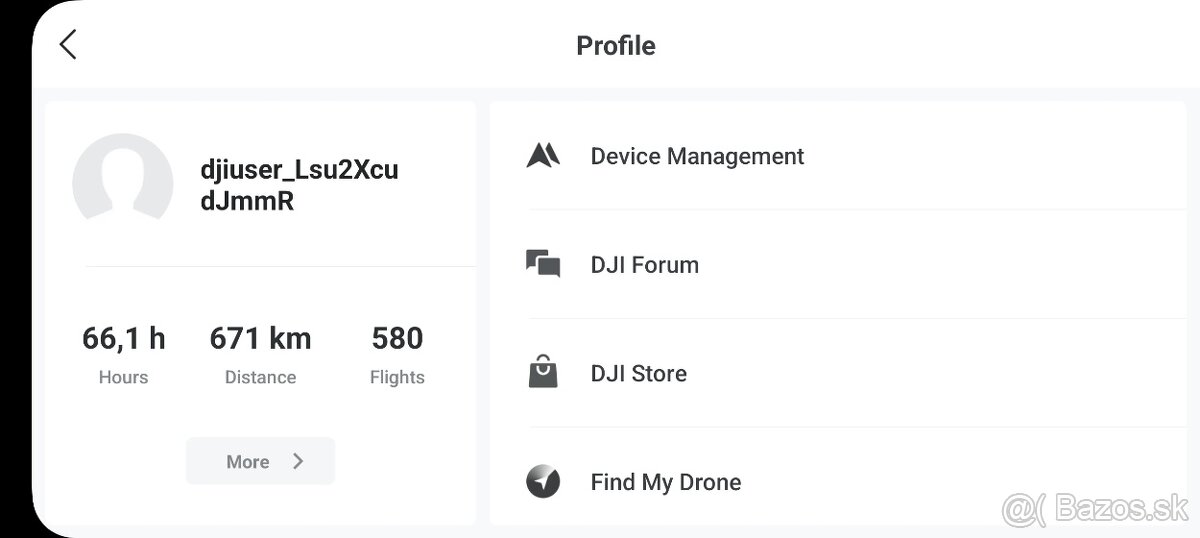The image size is (1200, 538).
Task: Tap the More button
Action: click(x=260, y=461)
